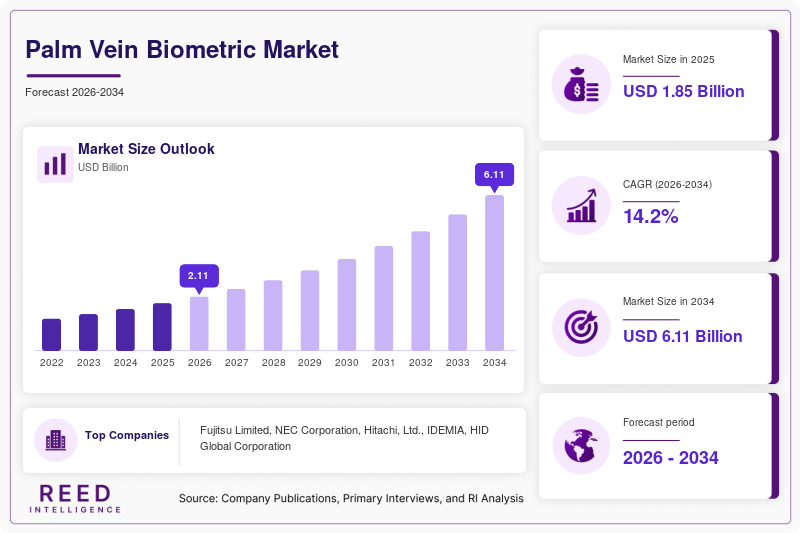800x533 pixels.
Task: Click the Top Companies label
Action: [127, 435]
